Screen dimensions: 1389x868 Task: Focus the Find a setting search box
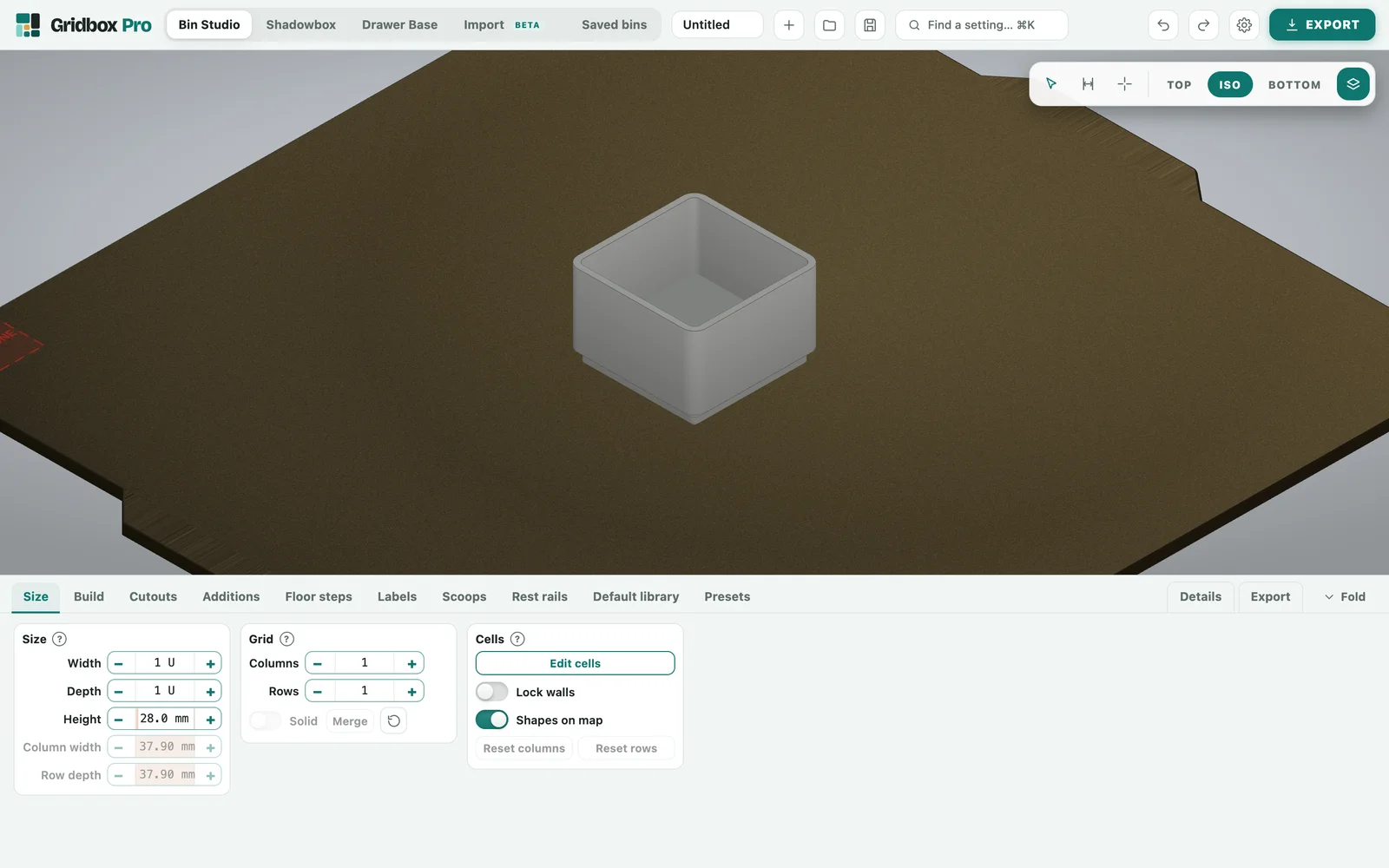click(x=981, y=25)
